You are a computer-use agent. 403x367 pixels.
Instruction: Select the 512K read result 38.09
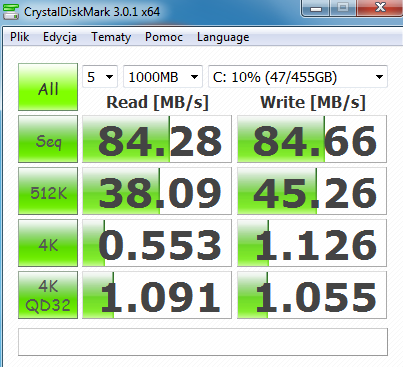[157, 191]
